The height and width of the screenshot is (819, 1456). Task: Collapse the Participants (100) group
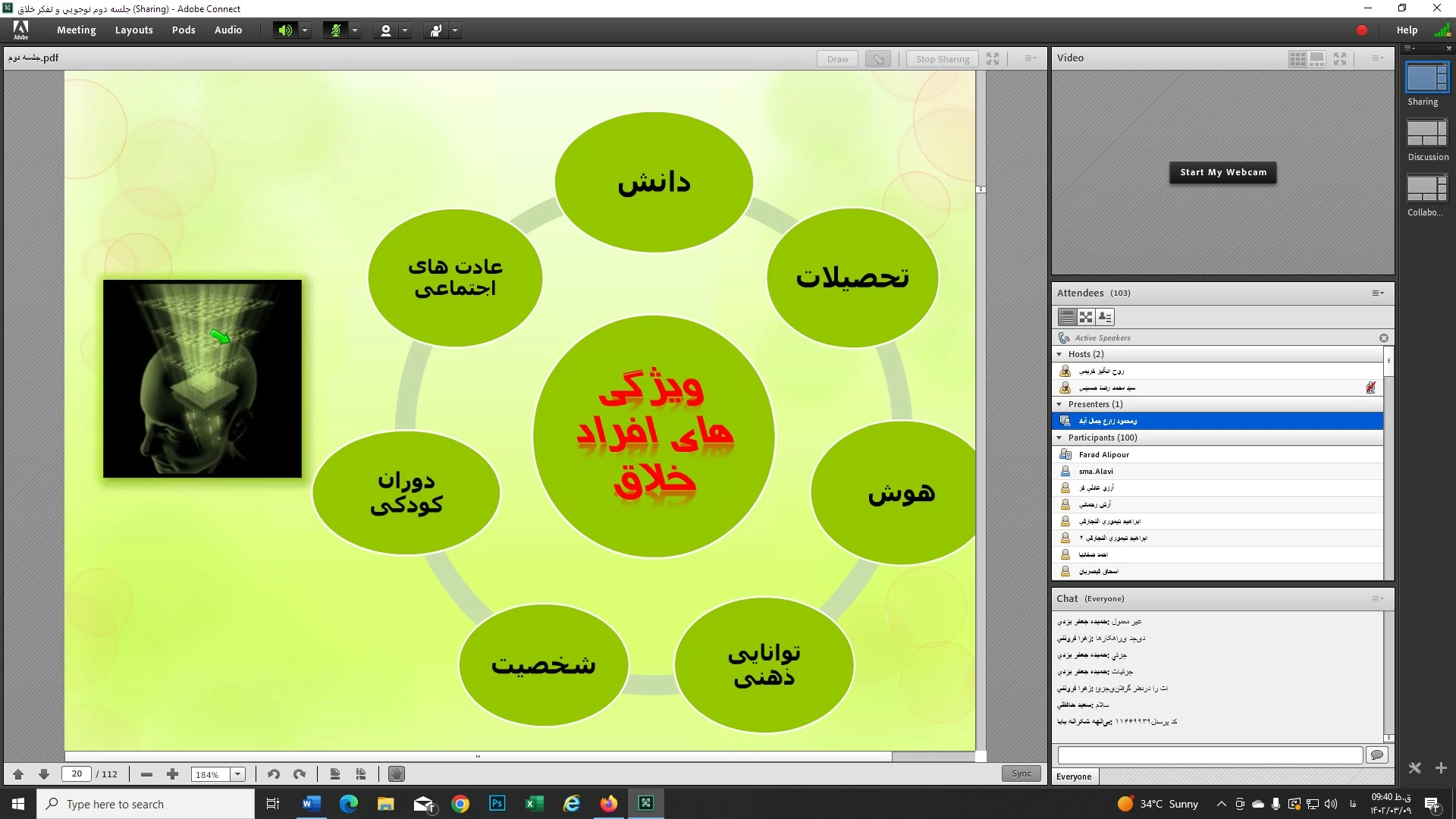click(x=1059, y=438)
